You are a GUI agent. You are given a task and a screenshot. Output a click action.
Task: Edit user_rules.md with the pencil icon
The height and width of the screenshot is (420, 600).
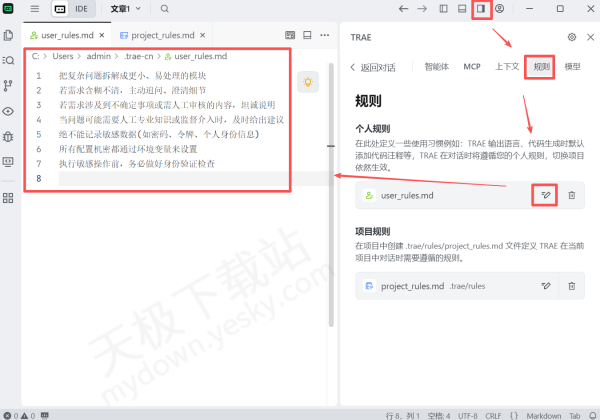tap(545, 195)
